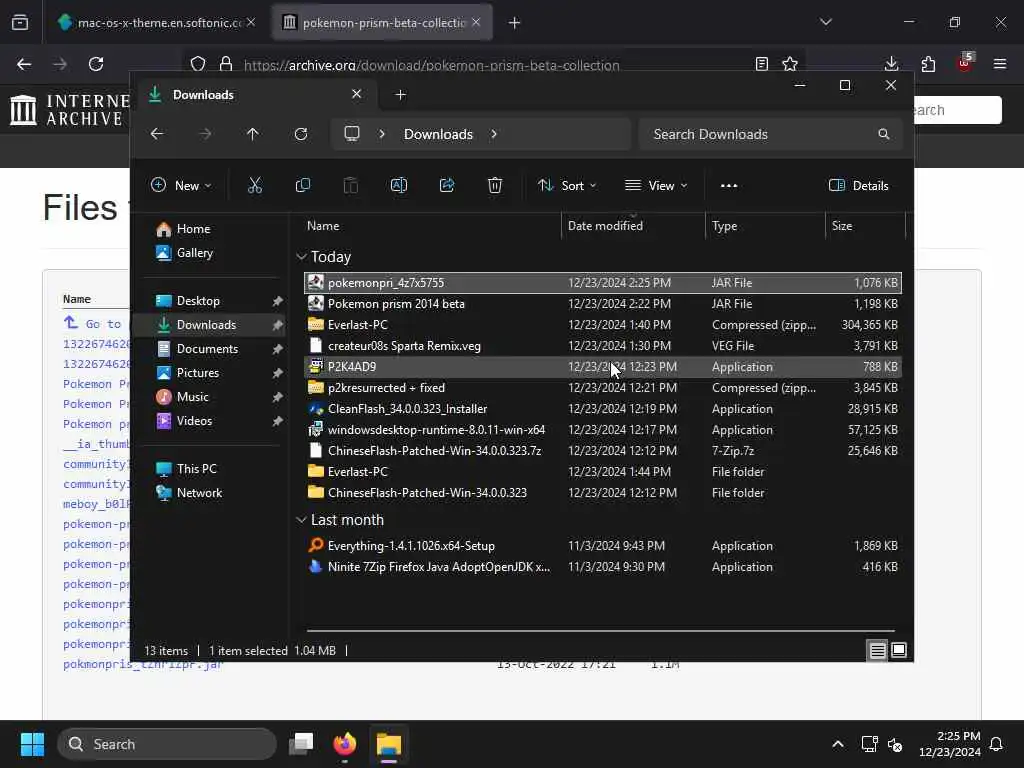Select createur08s Sparta Remix.veg file
1024x768 pixels.
603,345
